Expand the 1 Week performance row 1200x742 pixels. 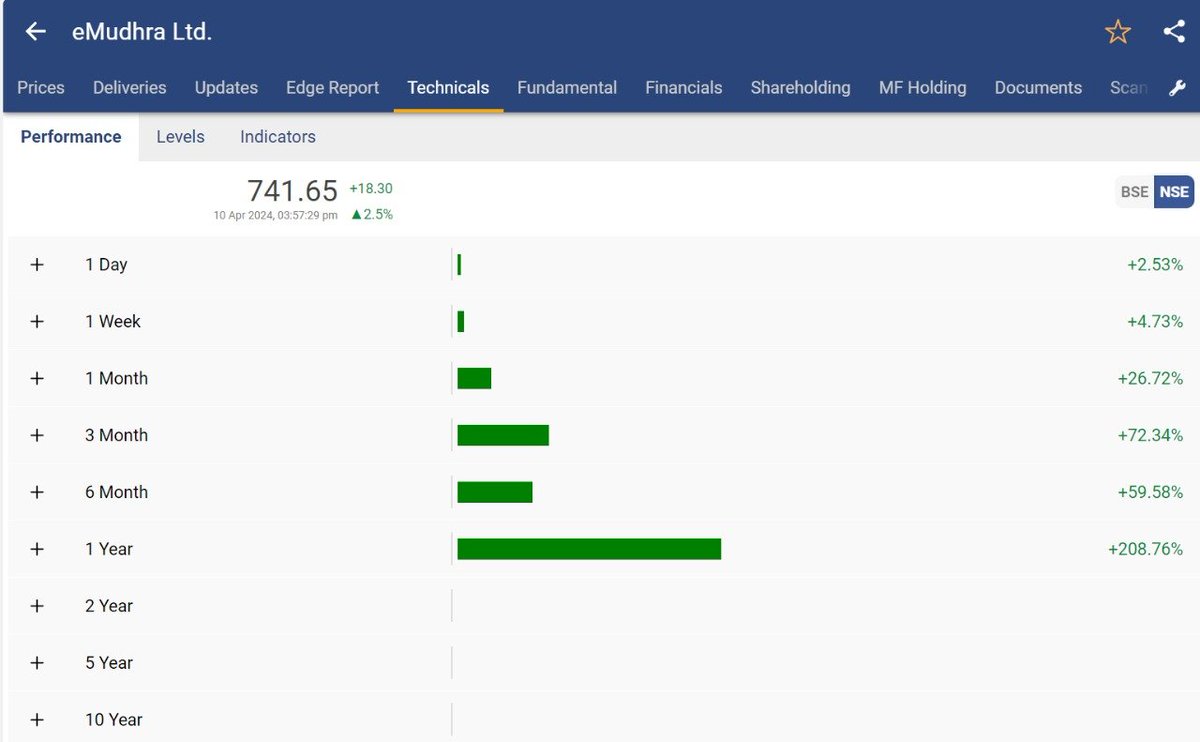[37, 322]
